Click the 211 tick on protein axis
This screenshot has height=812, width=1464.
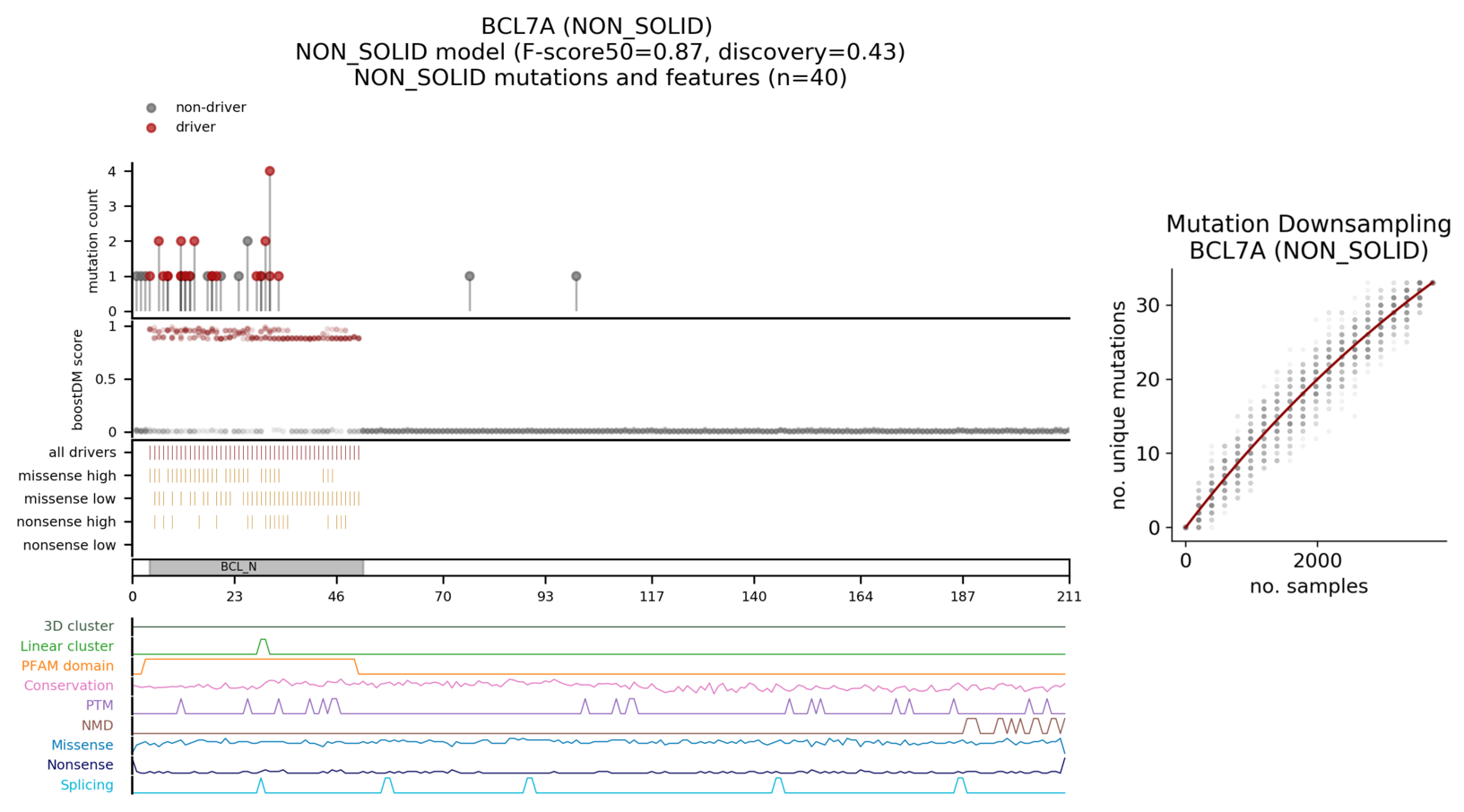tap(1069, 597)
